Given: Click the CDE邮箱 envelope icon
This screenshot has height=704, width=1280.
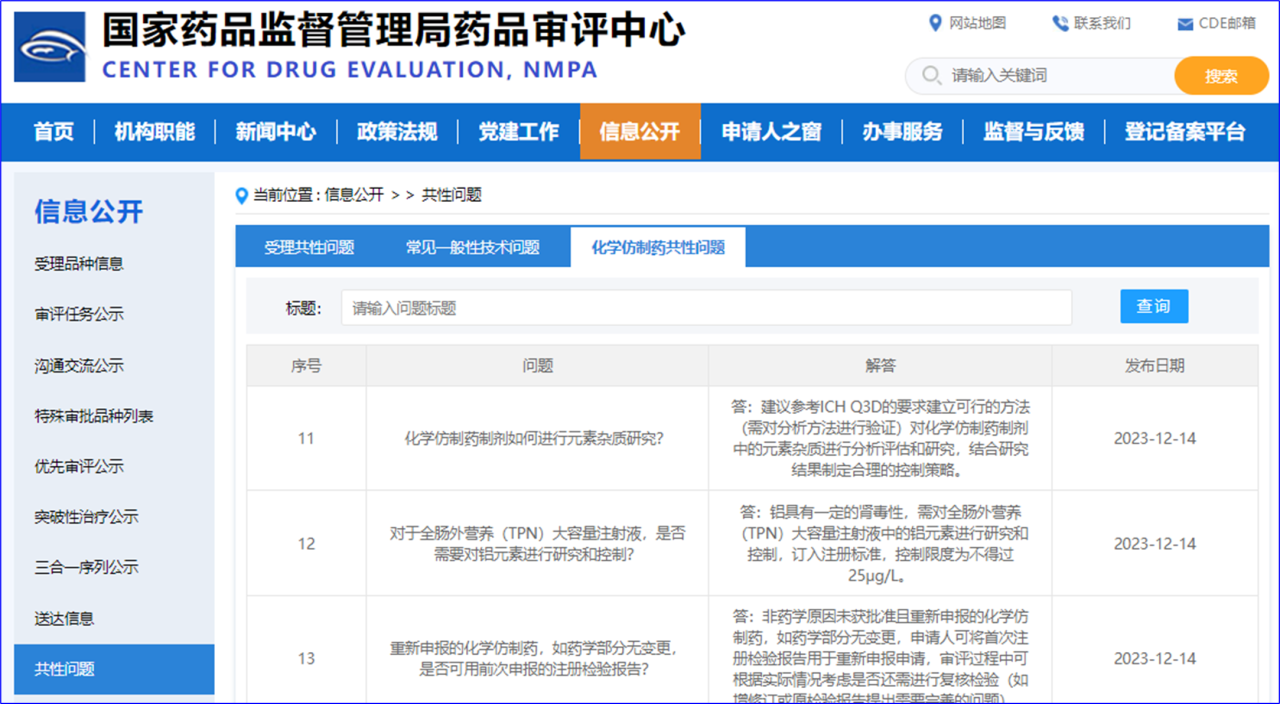Looking at the screenshot, I should (1185, 24).
